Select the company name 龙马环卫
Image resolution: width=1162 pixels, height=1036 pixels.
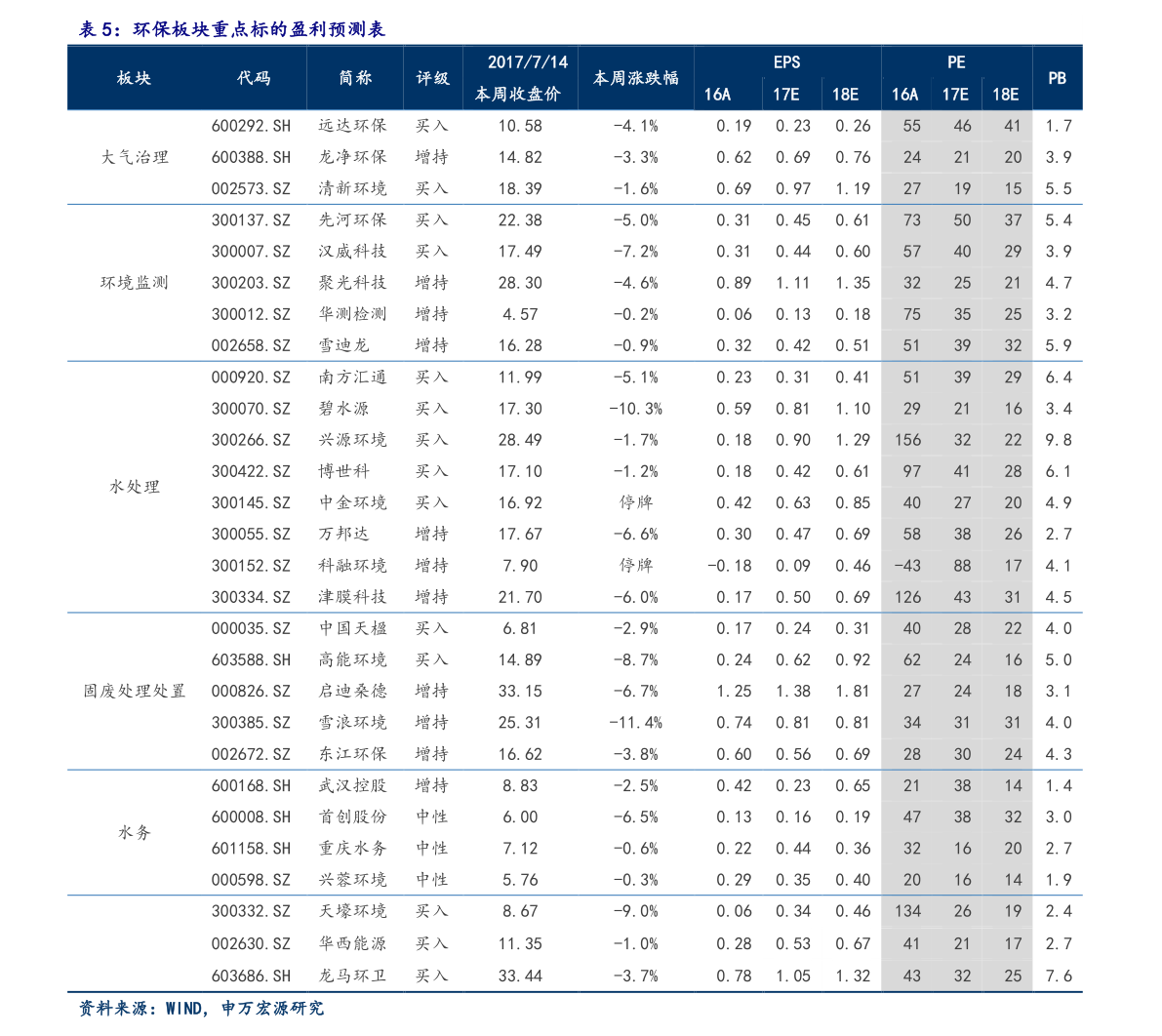click(352, 976)
